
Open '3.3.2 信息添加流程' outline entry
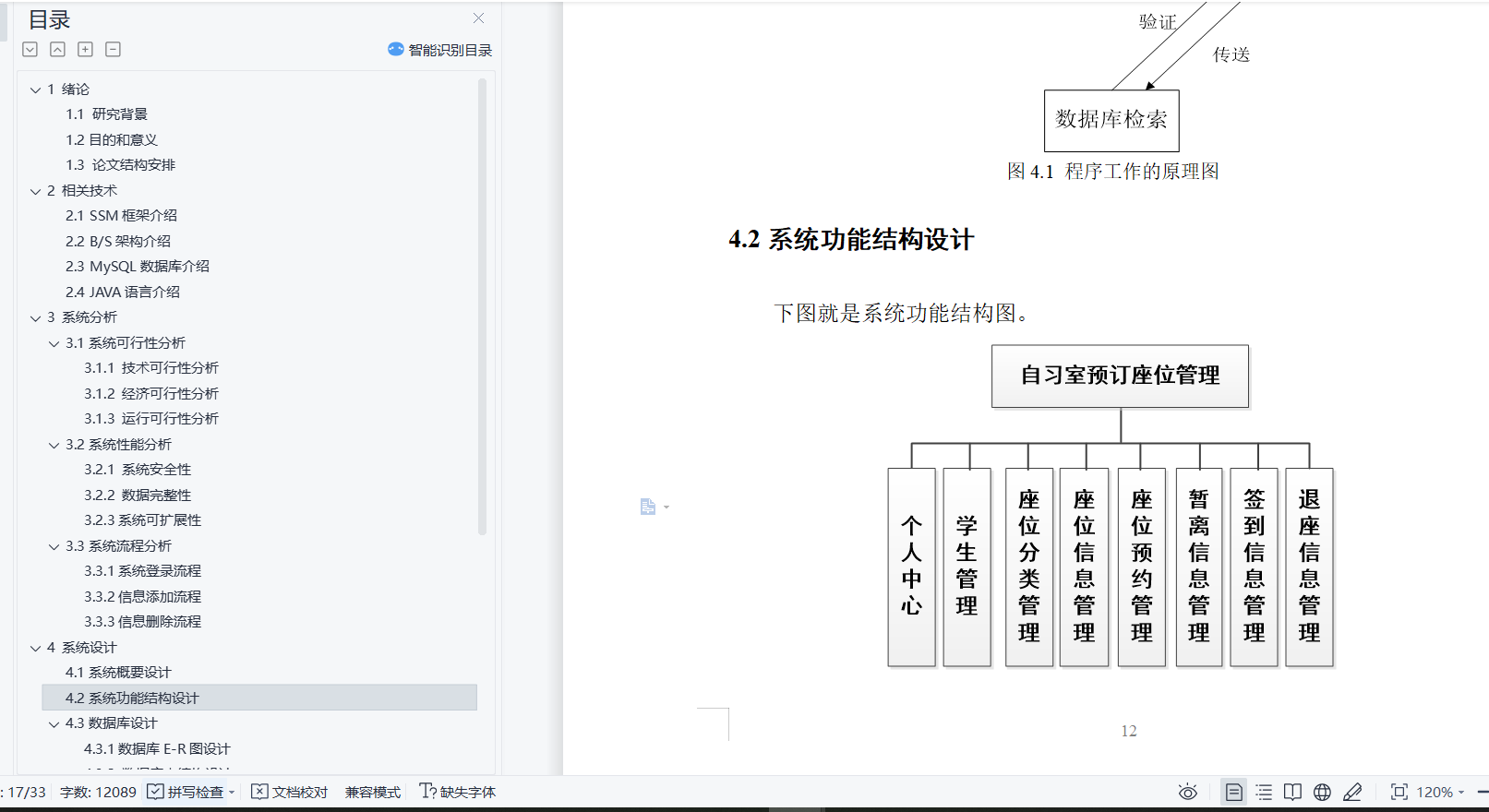142,597
